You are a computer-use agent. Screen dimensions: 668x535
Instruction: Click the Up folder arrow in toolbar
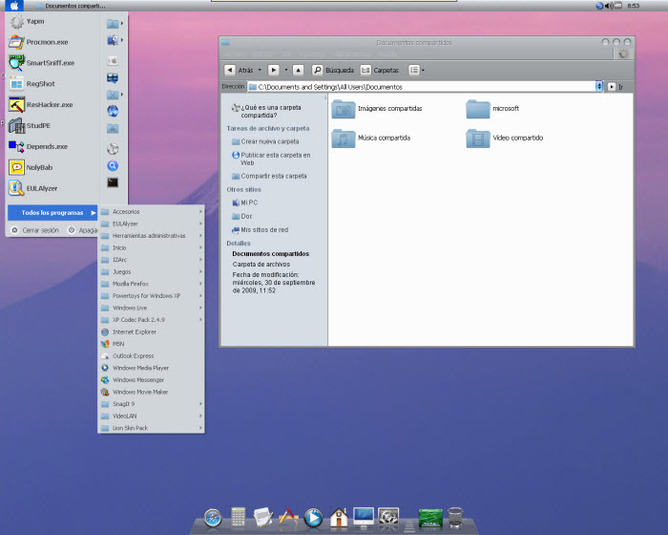tap(299, 70)
